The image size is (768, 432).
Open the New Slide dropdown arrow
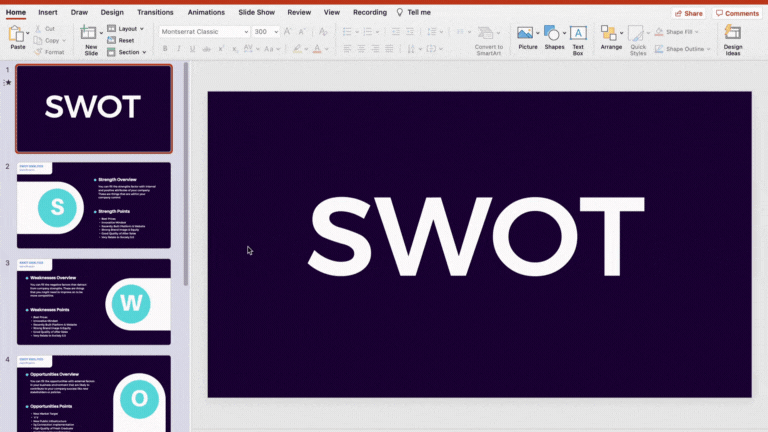point(101,33)
